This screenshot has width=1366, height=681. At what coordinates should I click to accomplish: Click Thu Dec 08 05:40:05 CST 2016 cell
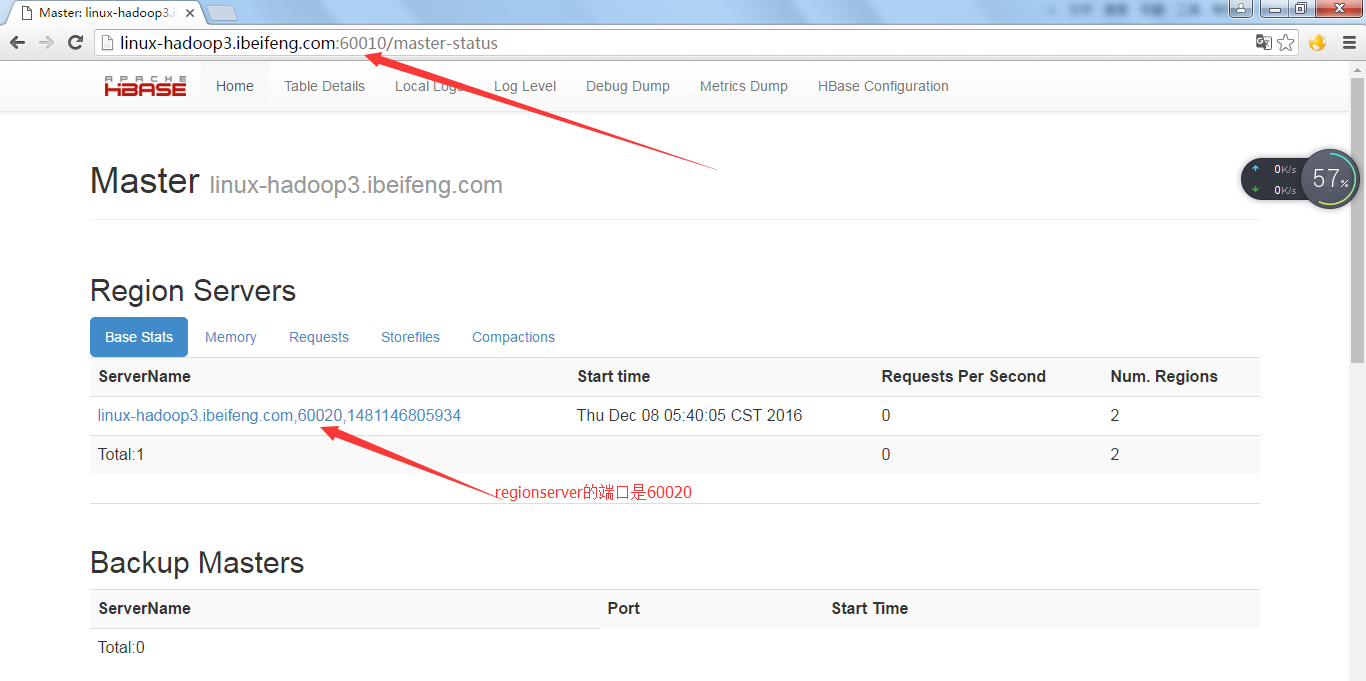click(689, 415)
